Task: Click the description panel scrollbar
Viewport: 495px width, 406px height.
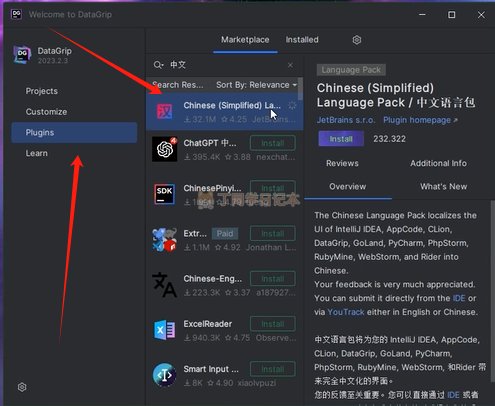Action: tap(493, 291)
